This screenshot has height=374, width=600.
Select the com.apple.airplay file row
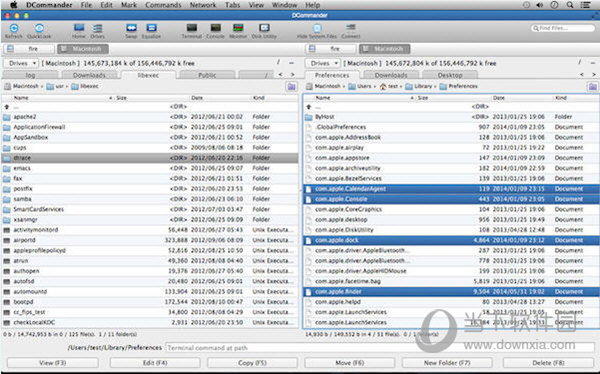pos(452,148)
